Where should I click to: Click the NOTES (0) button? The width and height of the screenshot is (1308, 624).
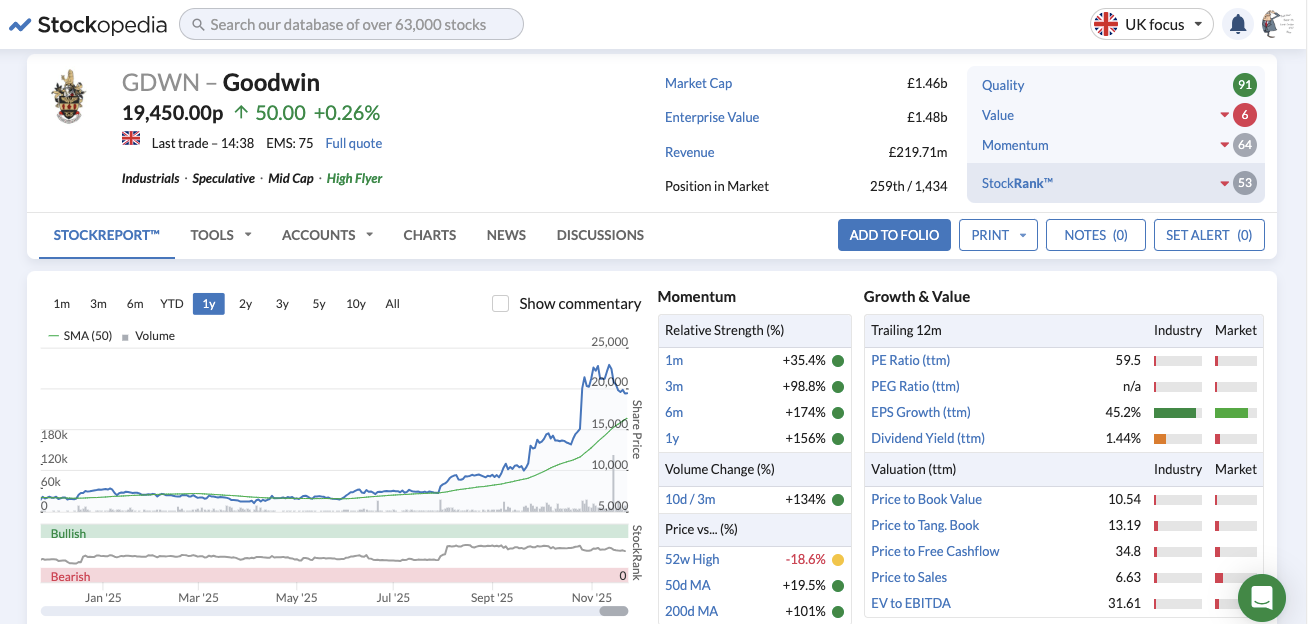point(1096,235)
